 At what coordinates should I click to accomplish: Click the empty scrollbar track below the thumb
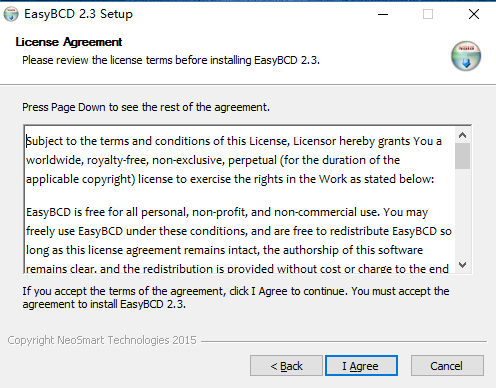click(x=462, y=213)
